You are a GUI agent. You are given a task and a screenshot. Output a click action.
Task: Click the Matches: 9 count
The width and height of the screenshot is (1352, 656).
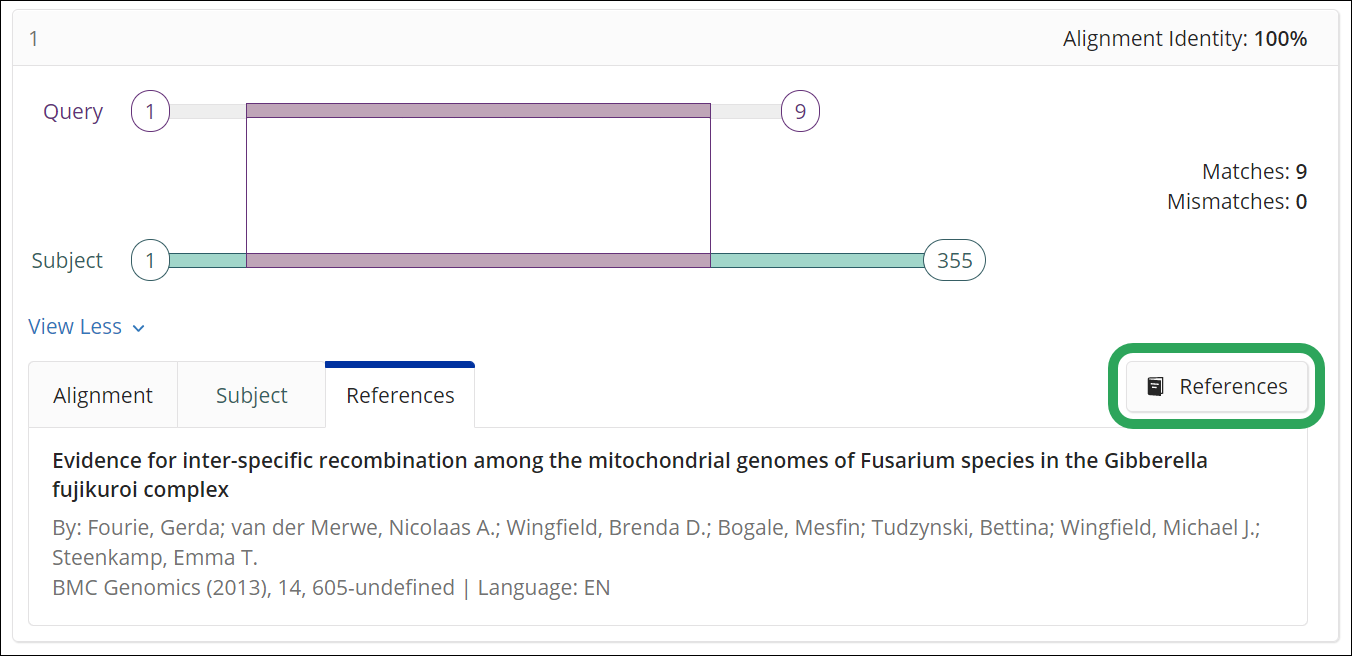pyautogui.click(x=1255, y=171)
